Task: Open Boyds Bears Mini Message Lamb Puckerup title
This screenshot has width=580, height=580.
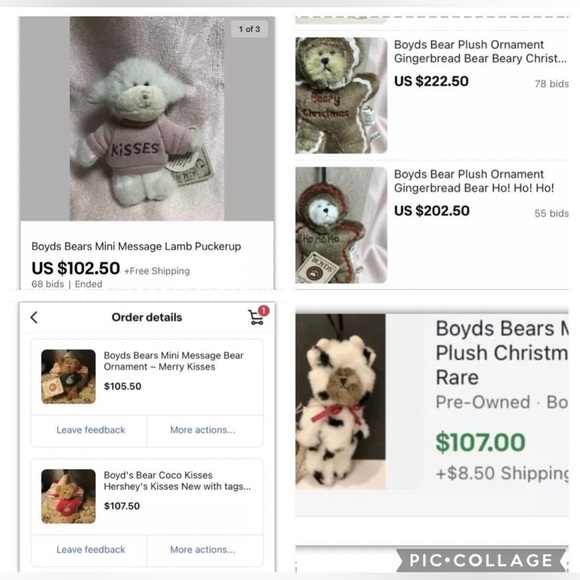Action: tap(136, 246)
